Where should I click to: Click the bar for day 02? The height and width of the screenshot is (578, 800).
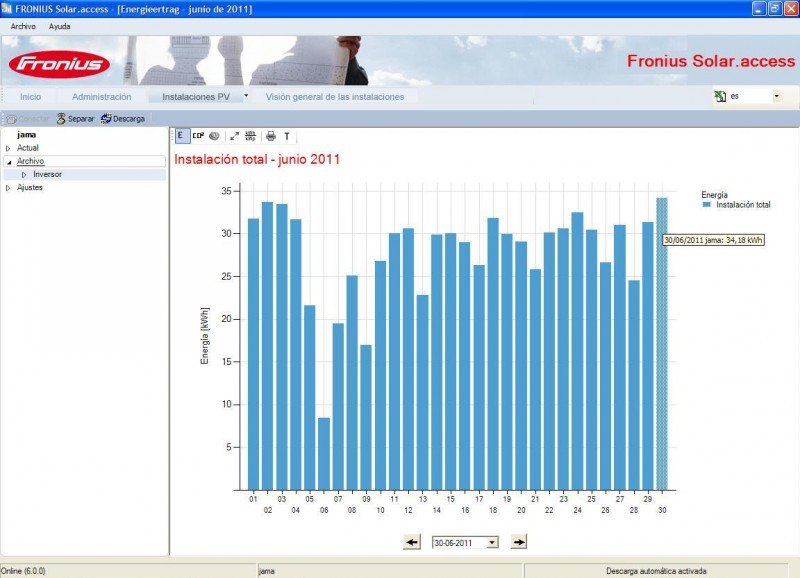tap(267, 346)
